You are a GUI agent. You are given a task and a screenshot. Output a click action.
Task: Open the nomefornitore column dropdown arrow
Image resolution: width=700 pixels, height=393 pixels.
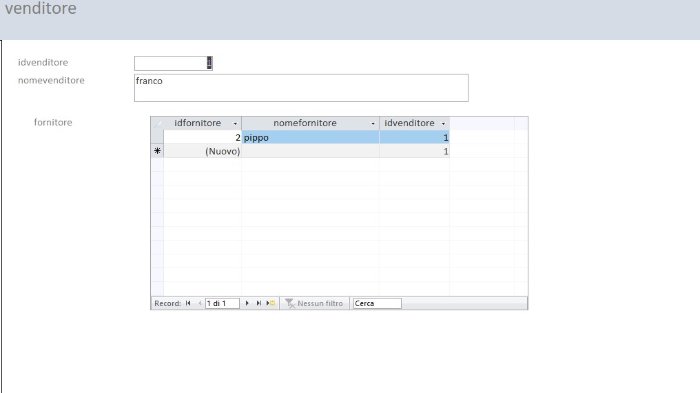373,123
